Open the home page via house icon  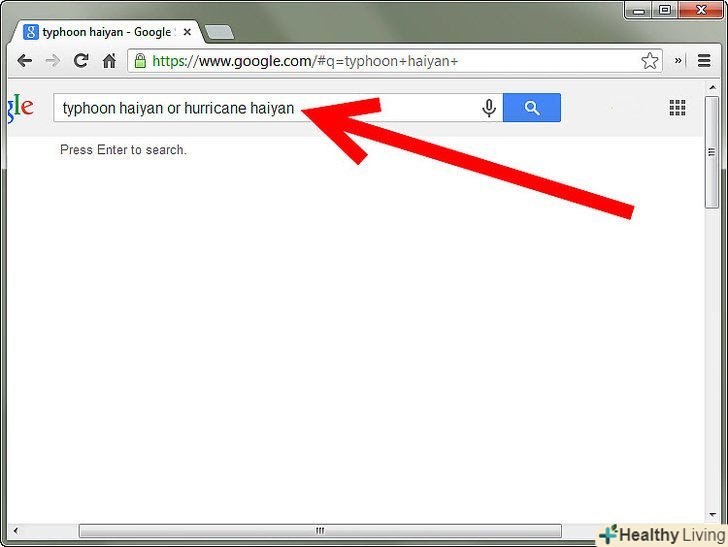point(110,61)
